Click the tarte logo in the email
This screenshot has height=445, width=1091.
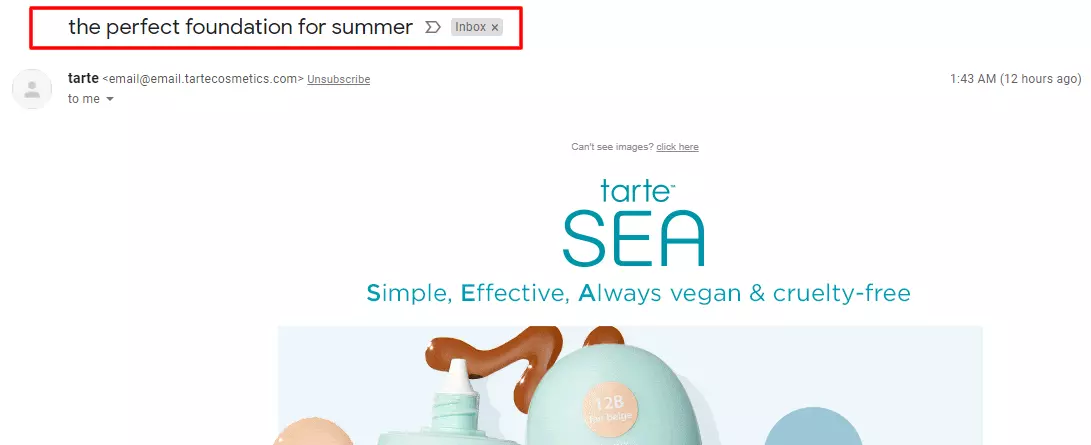tap(636, 191)
